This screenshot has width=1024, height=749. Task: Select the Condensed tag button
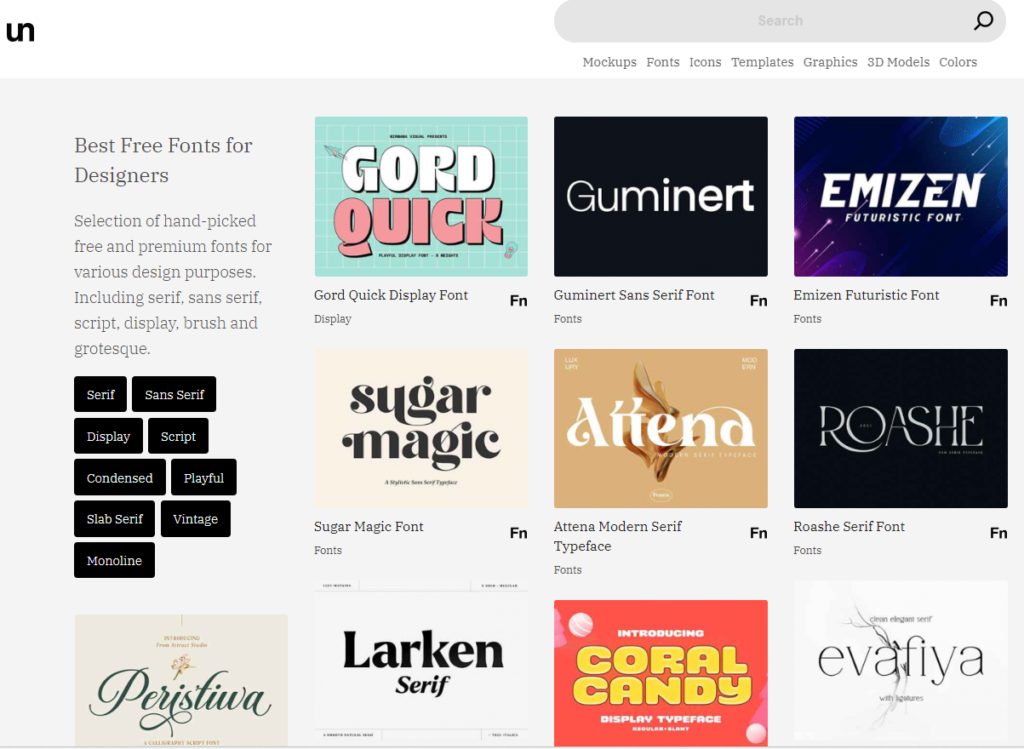tap(119, 478)
